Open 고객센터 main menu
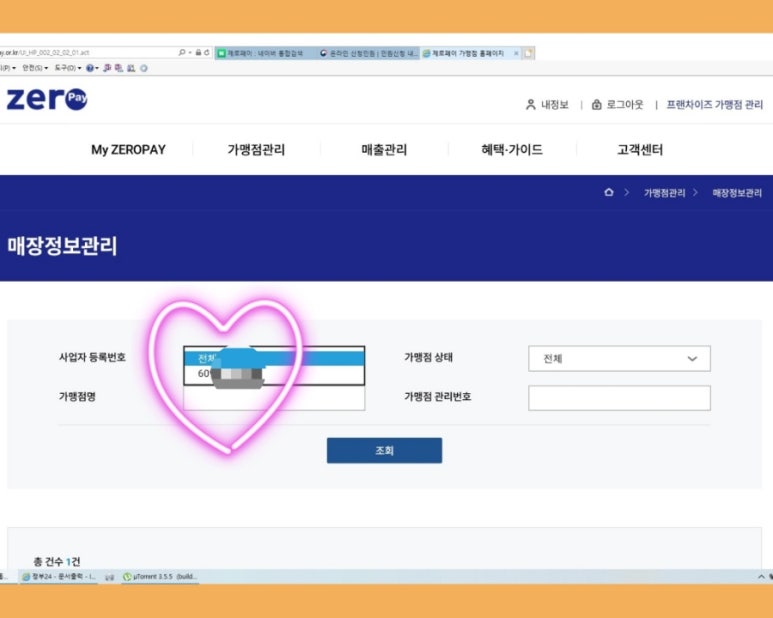 click(640, 149)
